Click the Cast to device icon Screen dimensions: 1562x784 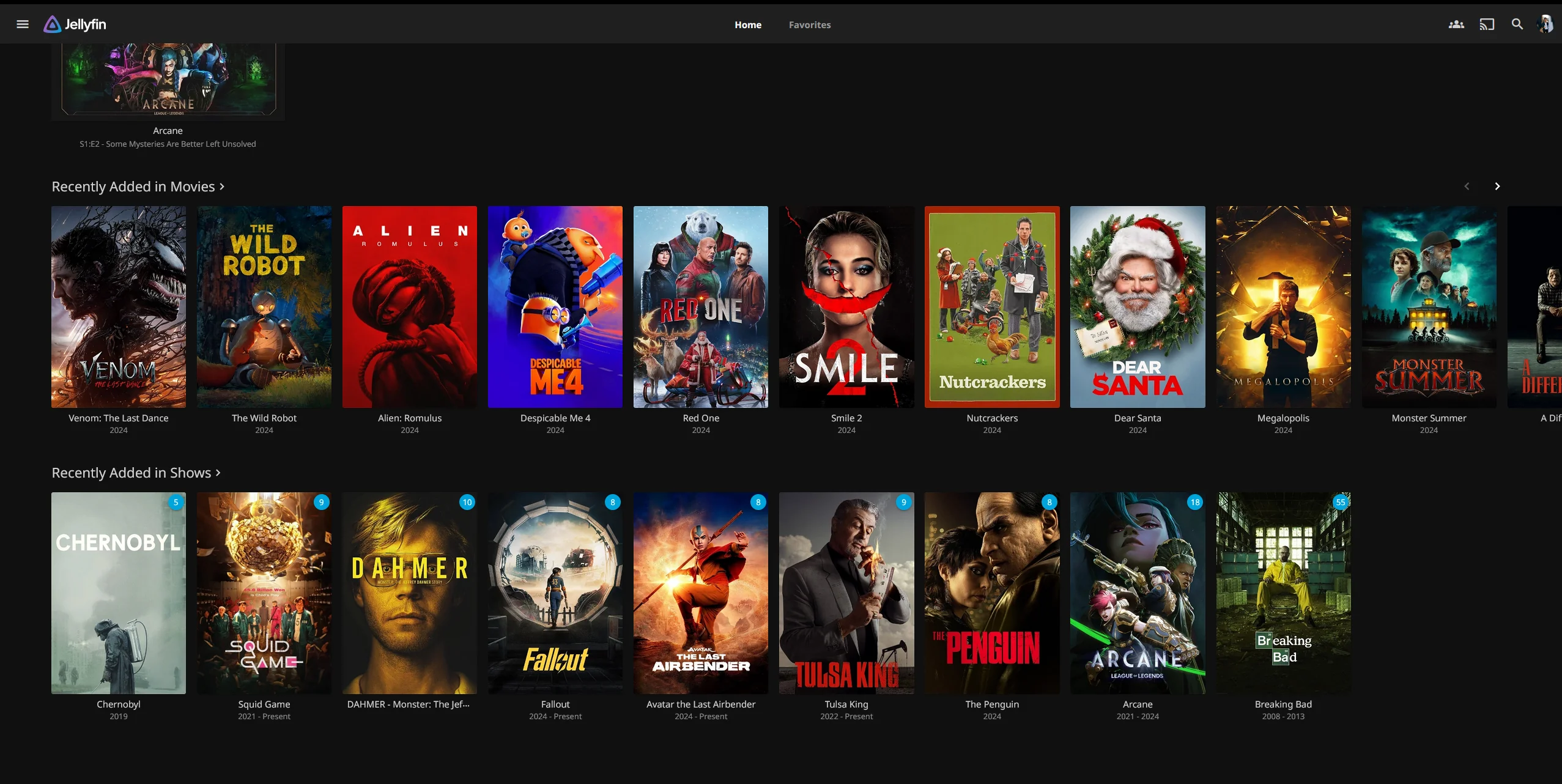pos(1487,24)
